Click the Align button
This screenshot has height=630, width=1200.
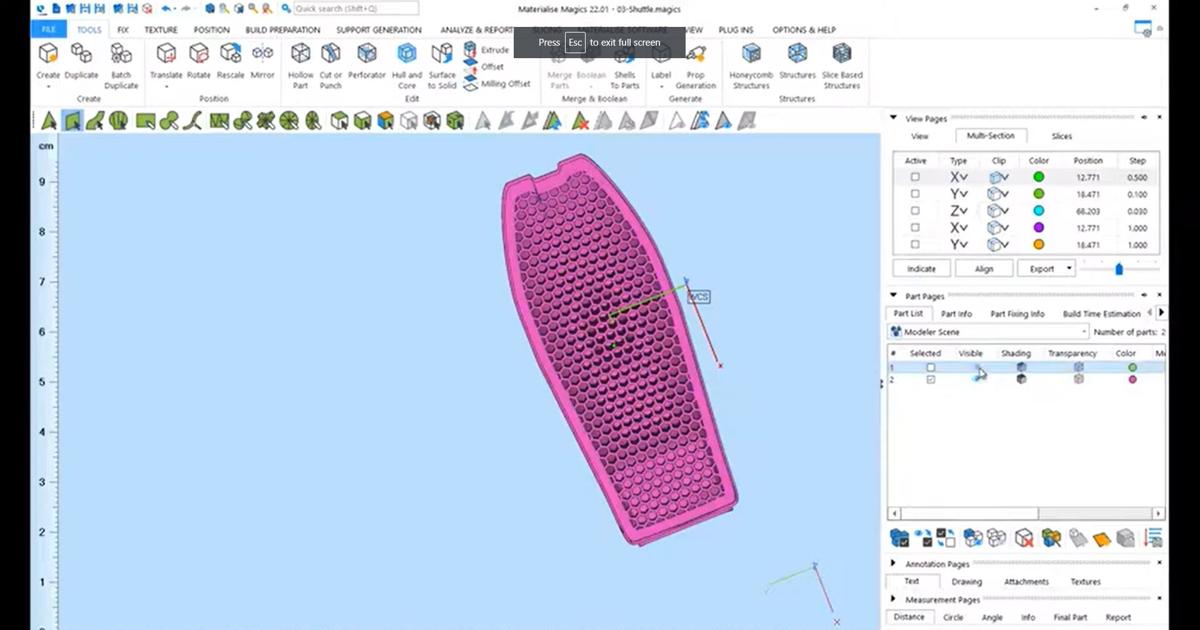click(x=984, y=268)
